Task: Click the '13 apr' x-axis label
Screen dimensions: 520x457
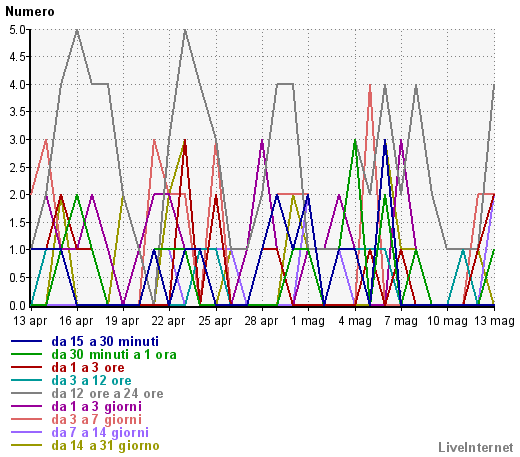Action: tap(30, 321)
